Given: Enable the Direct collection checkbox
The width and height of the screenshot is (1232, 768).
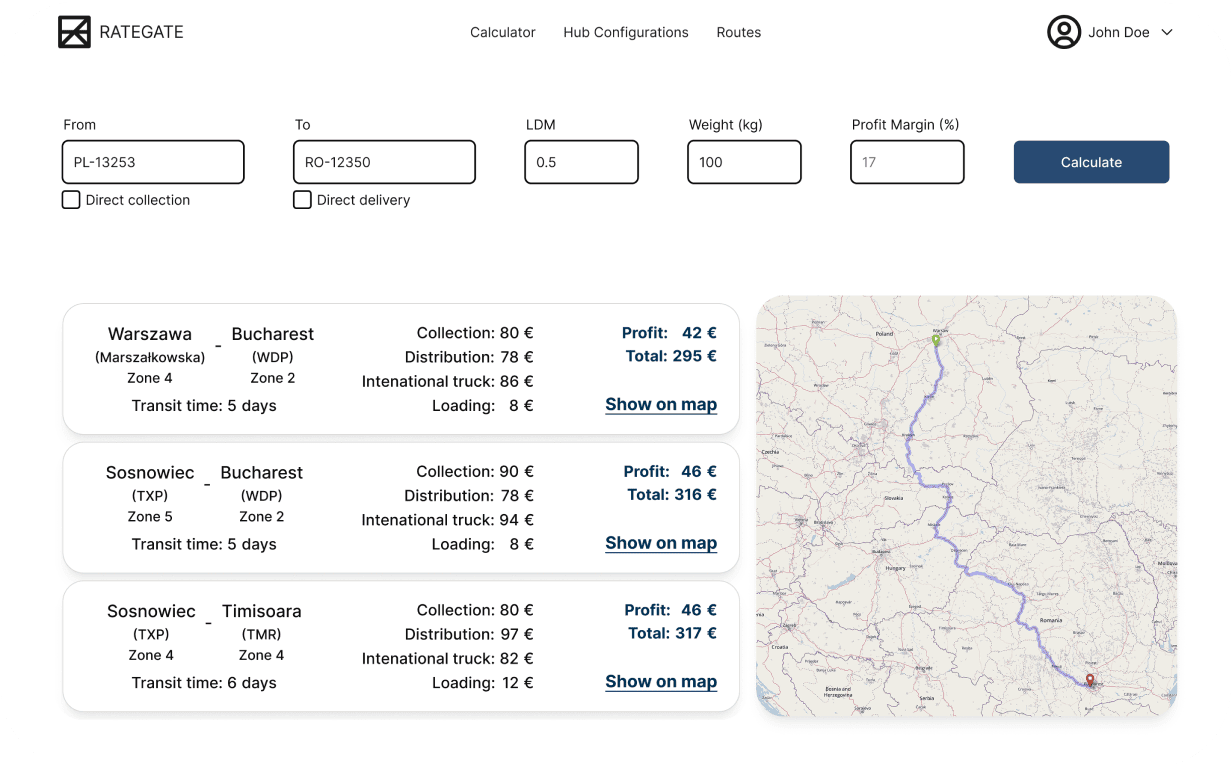Looking at the screenshot, I should click(70, 199).
